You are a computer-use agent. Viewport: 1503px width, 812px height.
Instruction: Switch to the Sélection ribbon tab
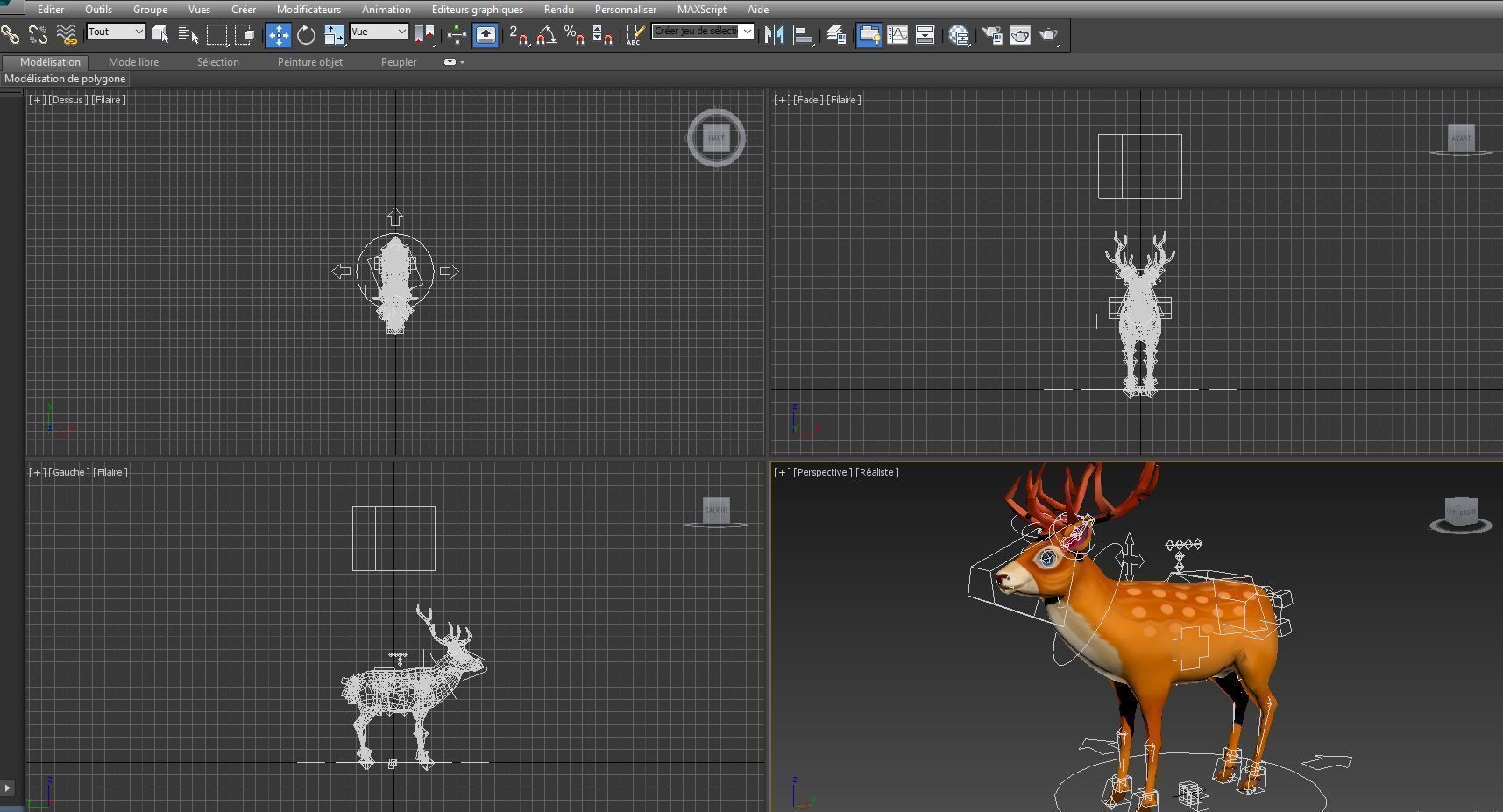pyautogui.click(x=217, y=62)
